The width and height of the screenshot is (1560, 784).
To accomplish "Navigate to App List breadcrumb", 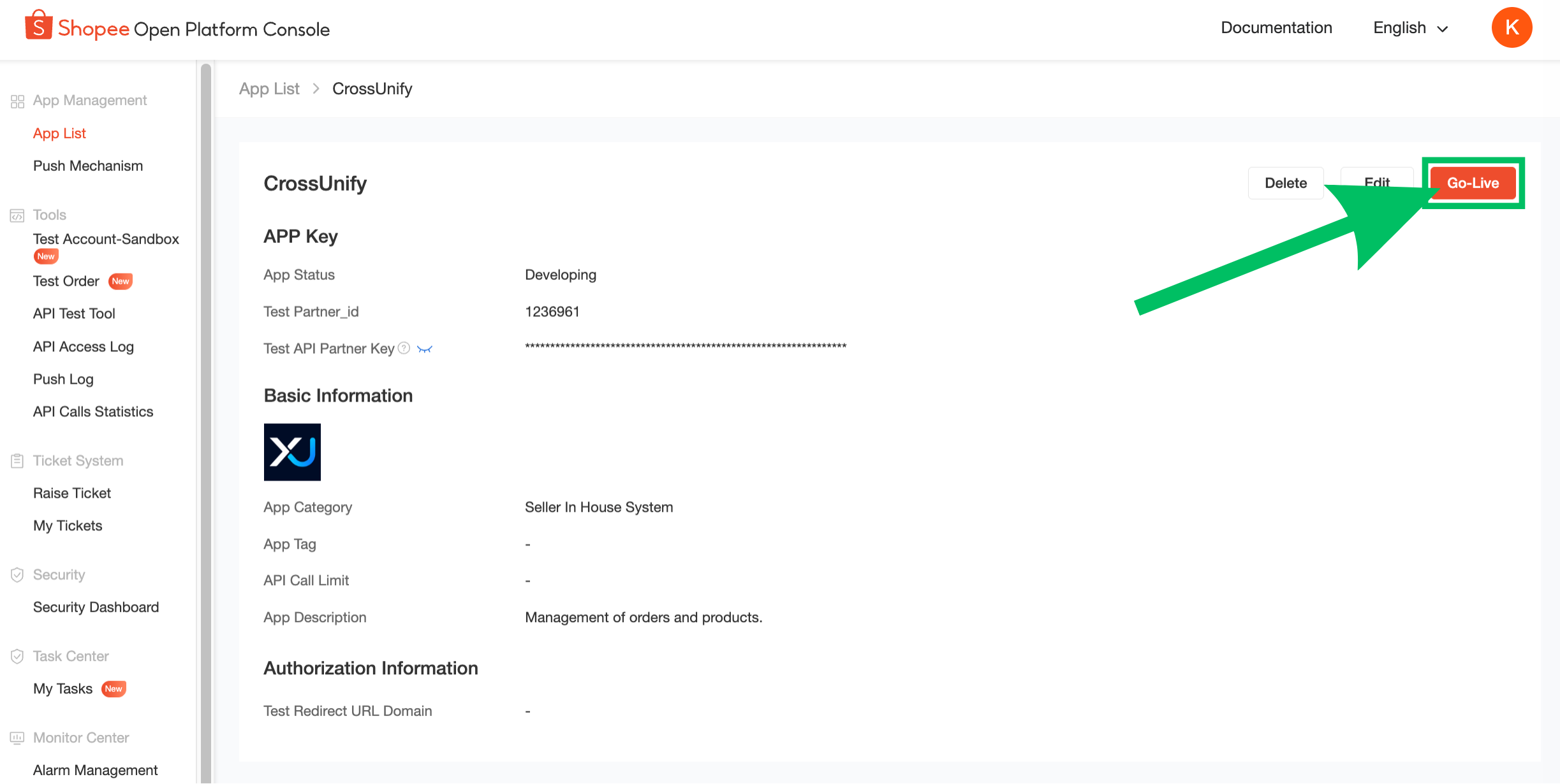I will click(269, 89).
